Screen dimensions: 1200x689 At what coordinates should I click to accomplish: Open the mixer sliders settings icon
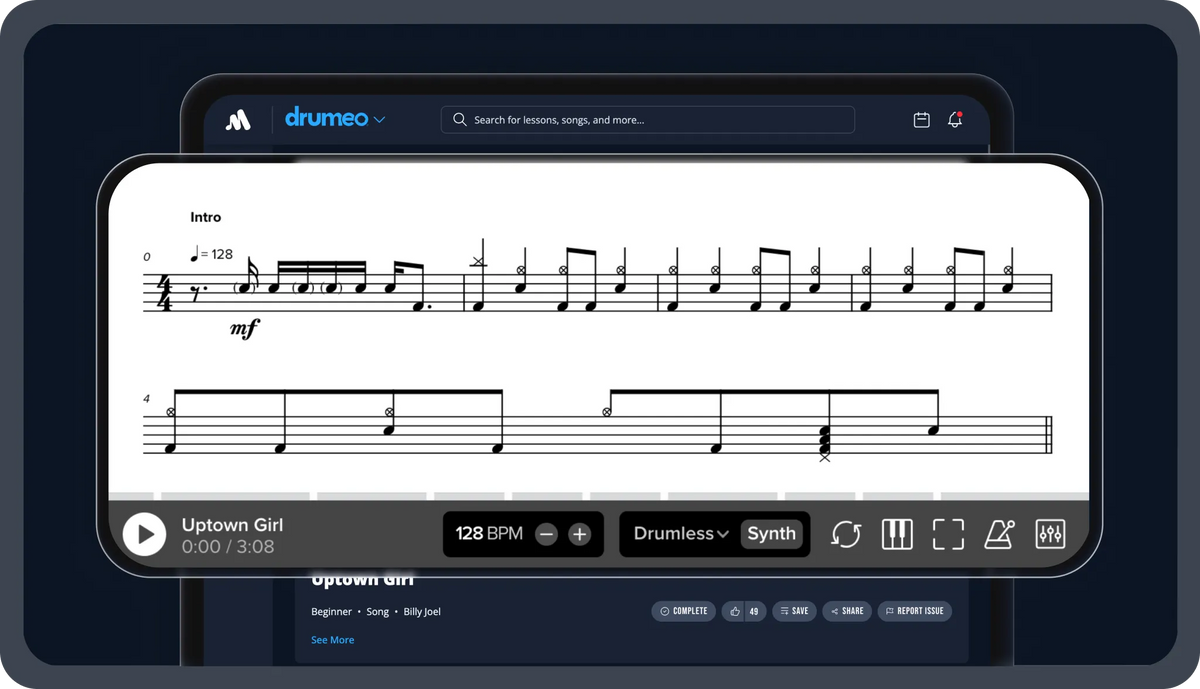pyautogui.click(x=1050, y=534)
